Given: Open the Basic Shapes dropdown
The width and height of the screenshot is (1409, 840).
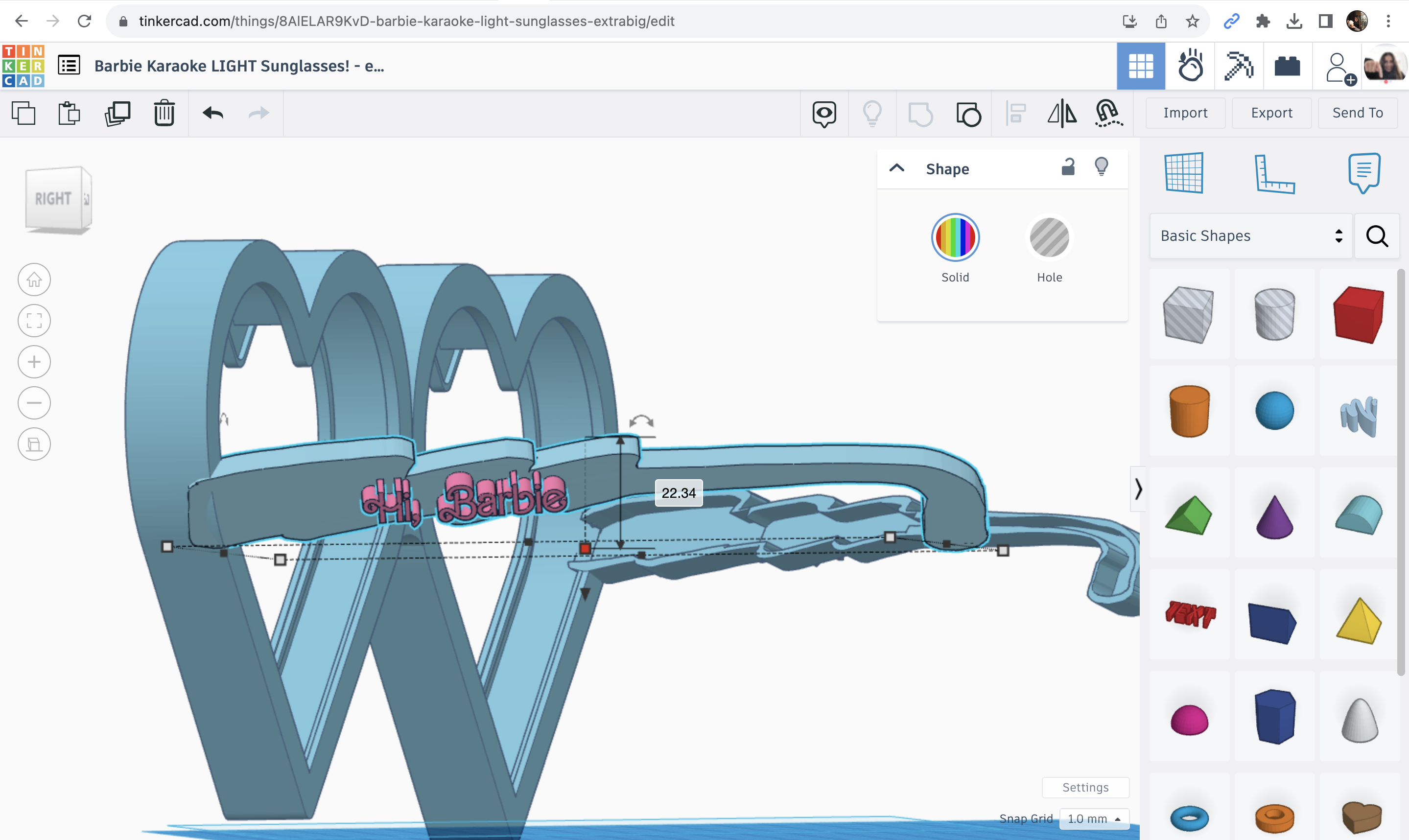Looking at the screenshot, I should [1249, 235].
